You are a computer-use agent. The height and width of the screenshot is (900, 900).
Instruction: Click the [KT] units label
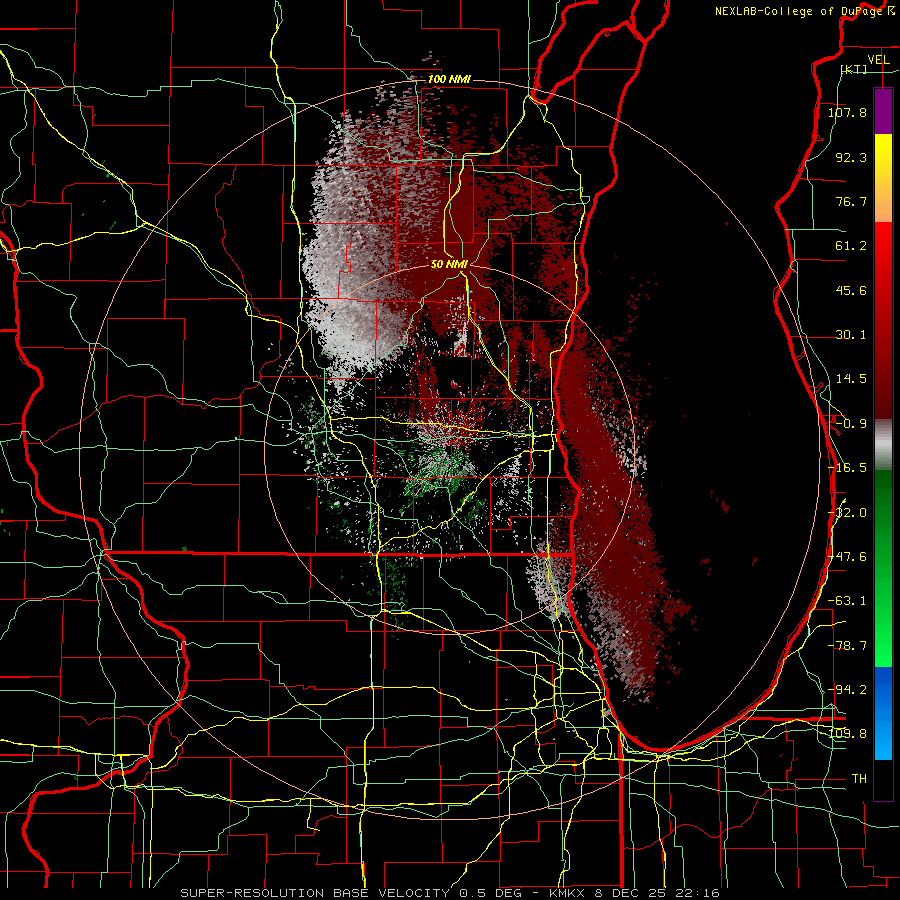point(854,69)
